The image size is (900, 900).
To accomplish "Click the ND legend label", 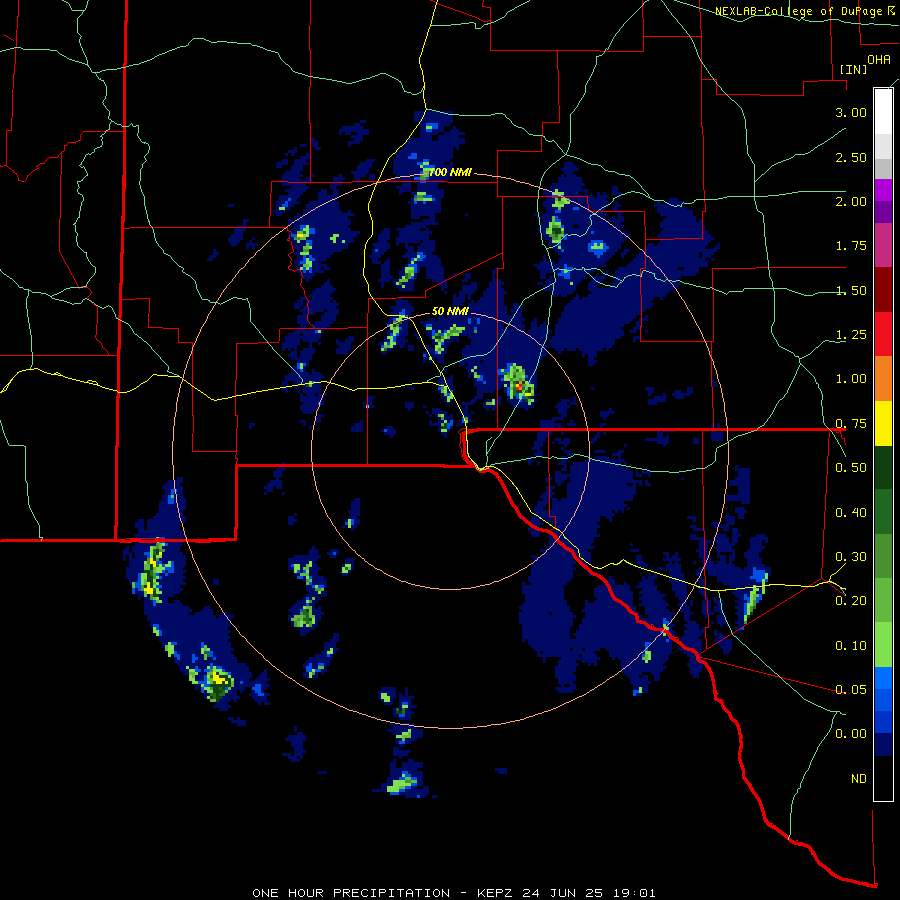I will click(x=859, y=778).
